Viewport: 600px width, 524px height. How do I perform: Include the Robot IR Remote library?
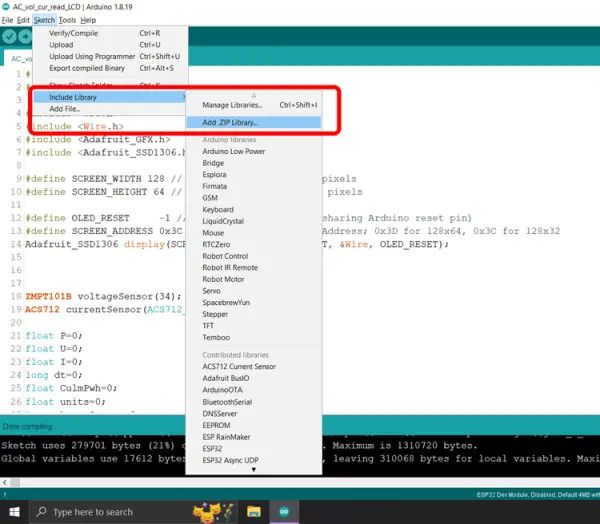[254, 268]
